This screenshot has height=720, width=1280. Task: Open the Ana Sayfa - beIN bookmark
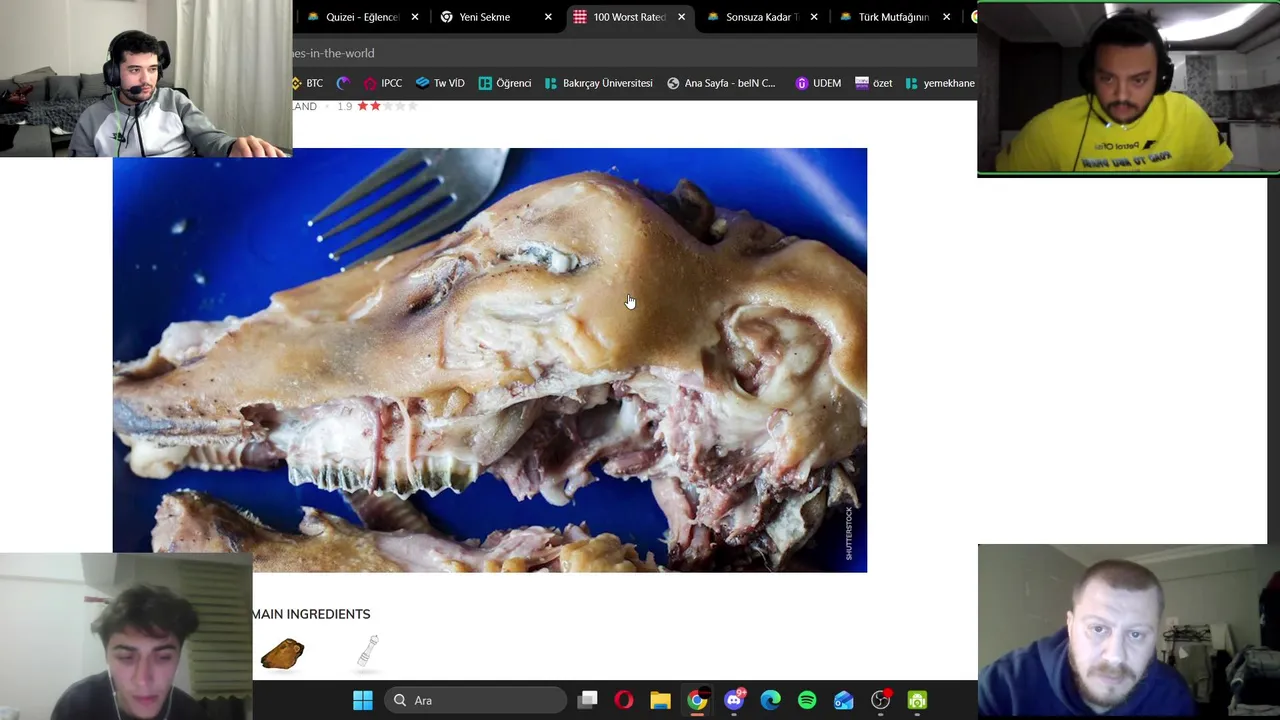[721, 83]
